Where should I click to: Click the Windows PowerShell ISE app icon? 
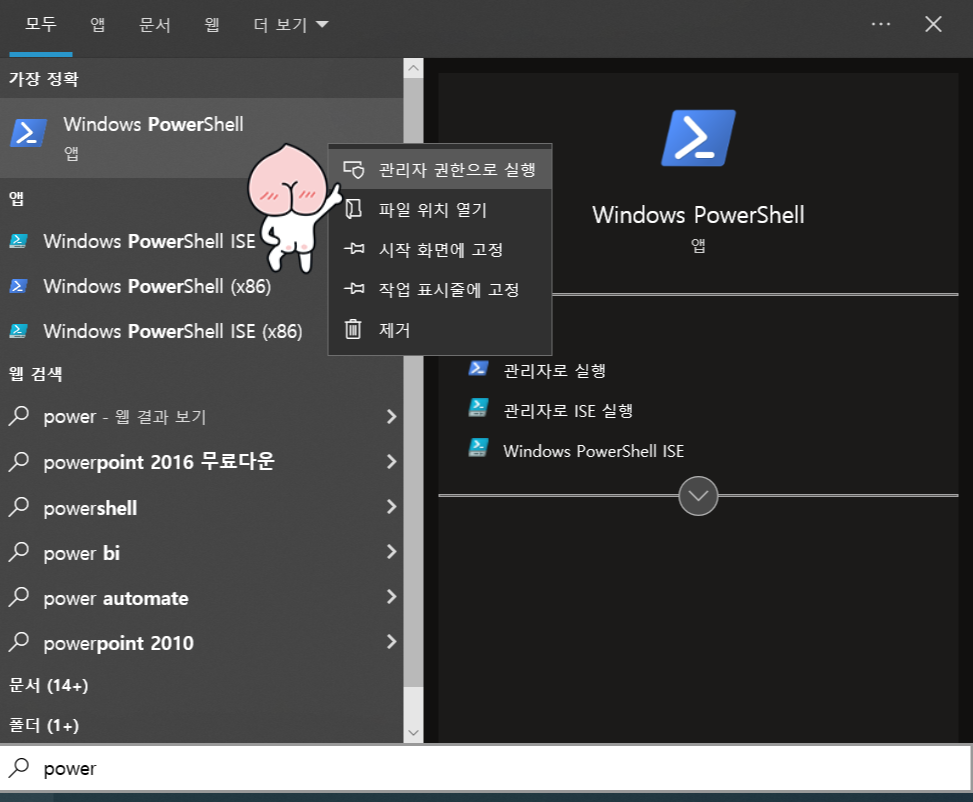[18, 241]
